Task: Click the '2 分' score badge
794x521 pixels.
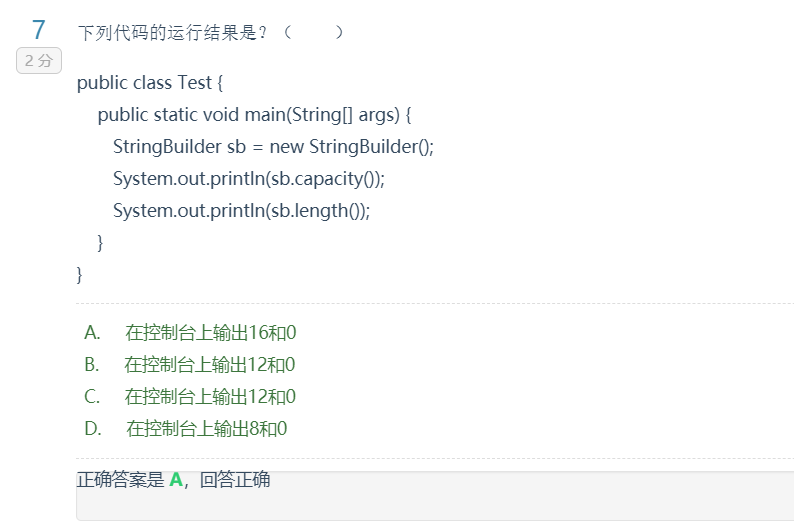Action: [39, 60]
